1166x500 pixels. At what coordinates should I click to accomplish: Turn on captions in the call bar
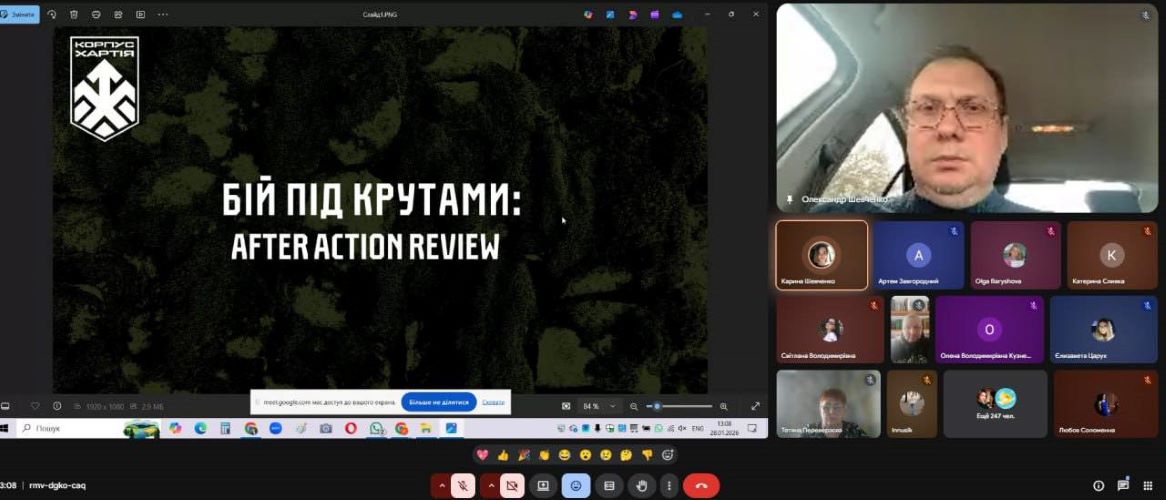(608, 486)
